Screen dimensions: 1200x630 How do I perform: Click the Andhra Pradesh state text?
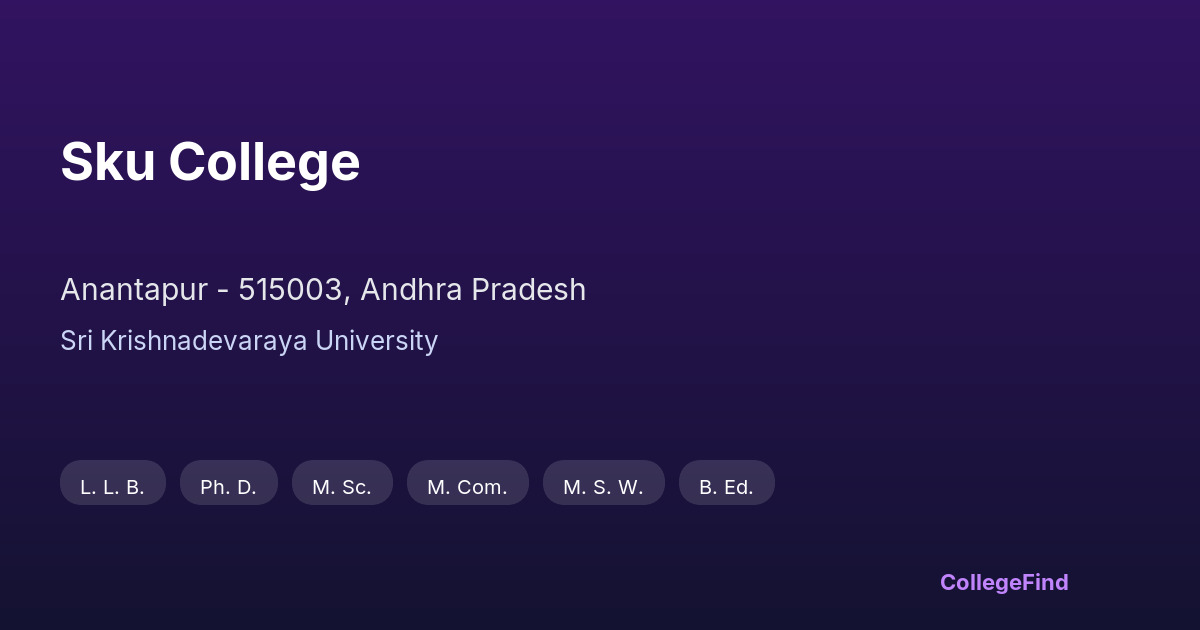click(473, 290)
